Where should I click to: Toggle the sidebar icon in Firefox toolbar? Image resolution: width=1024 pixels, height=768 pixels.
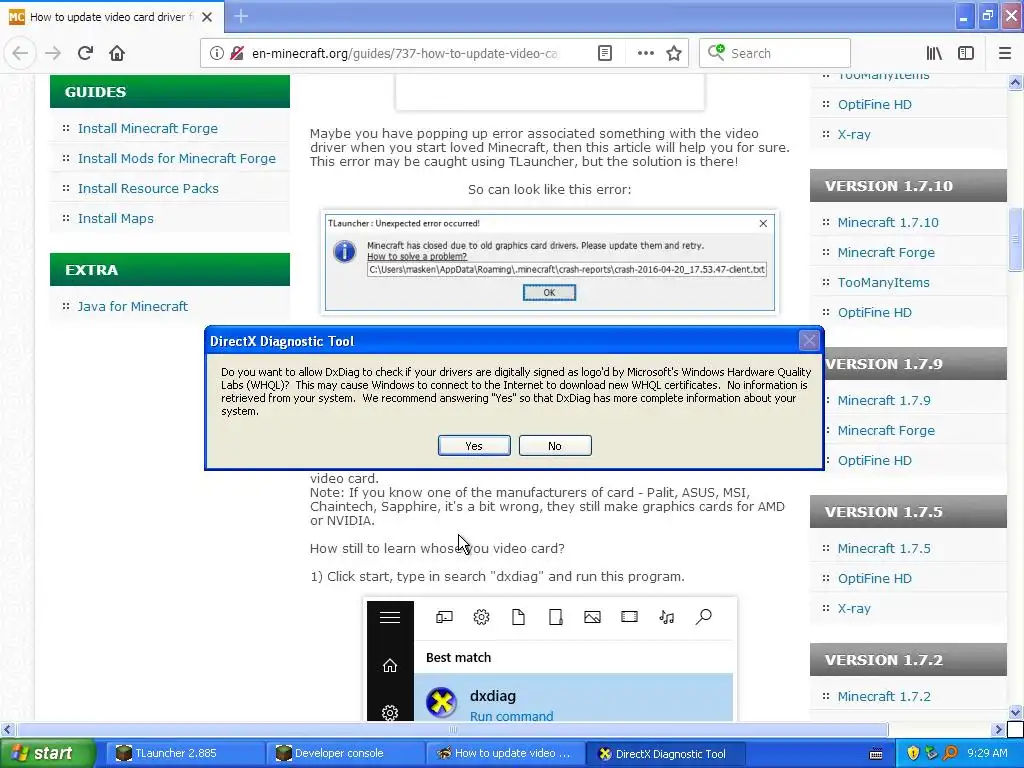pos(966,53)
